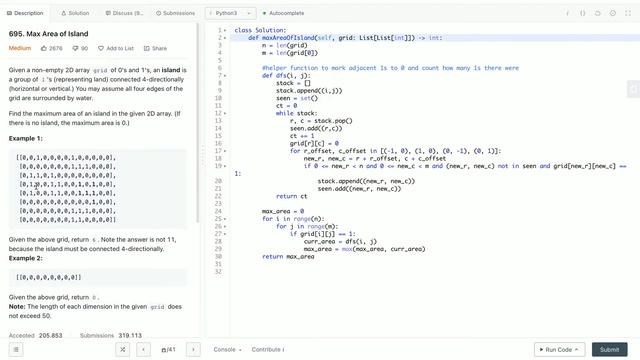Collapse the fold arrow at line 2
This screenshot has height=360, width=640.
coord(225,38)
